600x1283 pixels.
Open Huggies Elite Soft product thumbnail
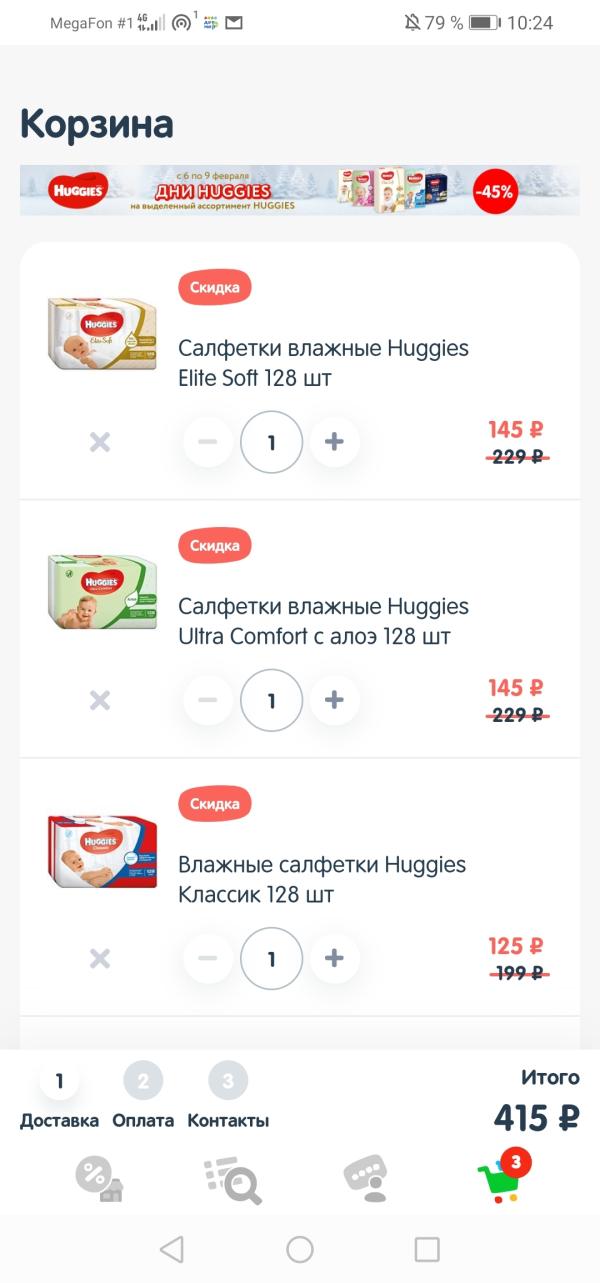pos(102,333)
